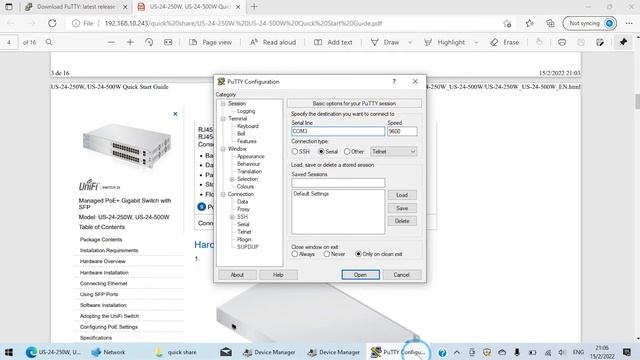Select the Add text tool

tap(333, 42)
